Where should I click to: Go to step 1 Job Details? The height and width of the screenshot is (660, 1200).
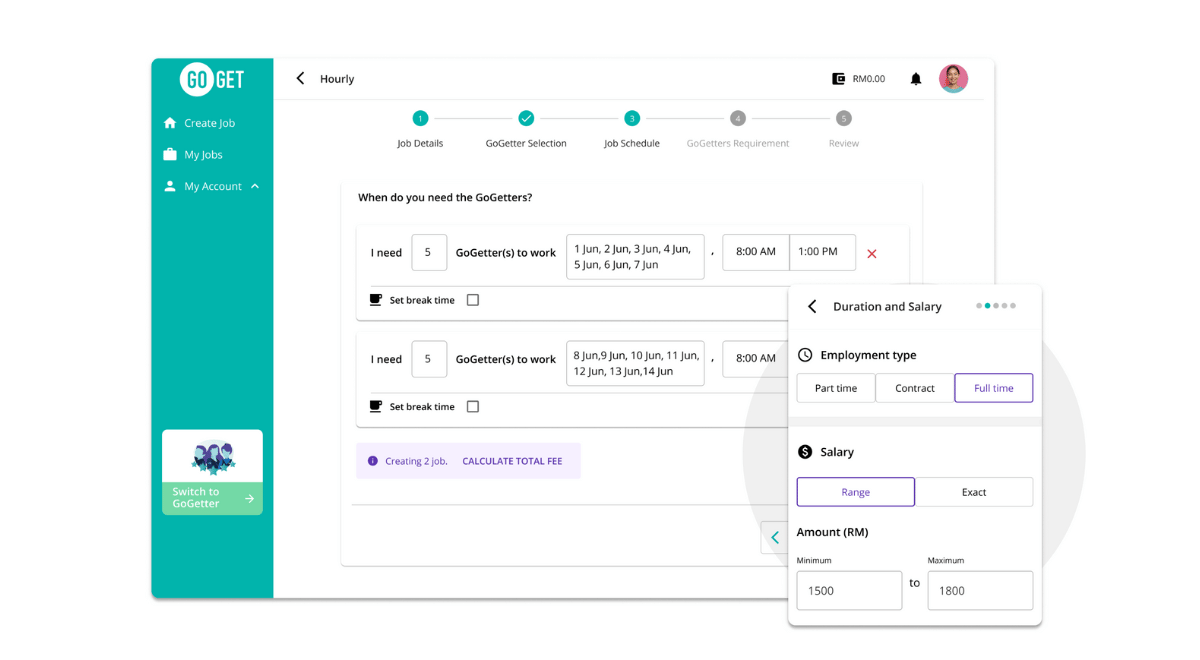[420, 118]
